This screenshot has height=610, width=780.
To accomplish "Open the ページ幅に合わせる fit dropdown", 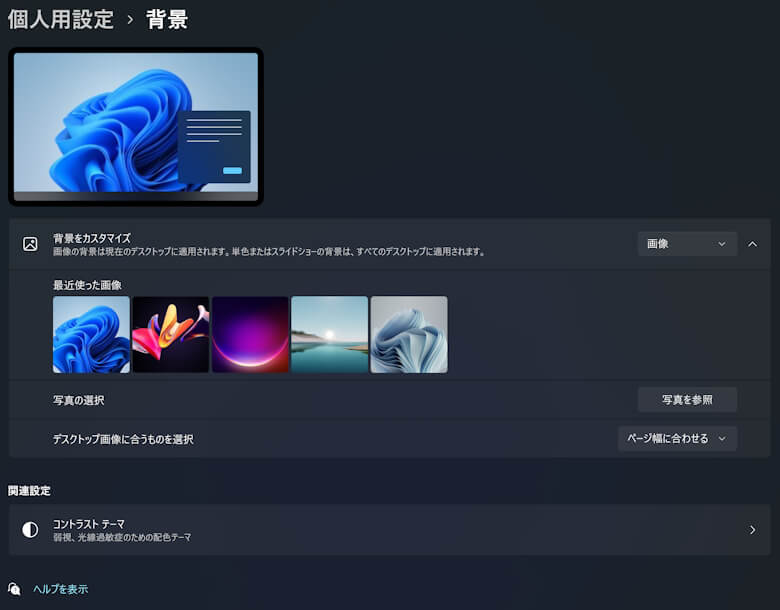I will (677, 438).
